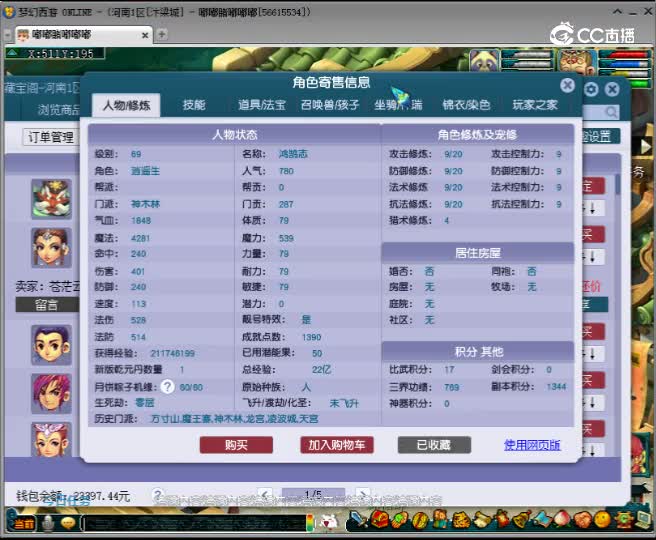This screenshot has height=540, width=656.
Task: Click the chat input bar at the bottom
Action: (195, 523)
